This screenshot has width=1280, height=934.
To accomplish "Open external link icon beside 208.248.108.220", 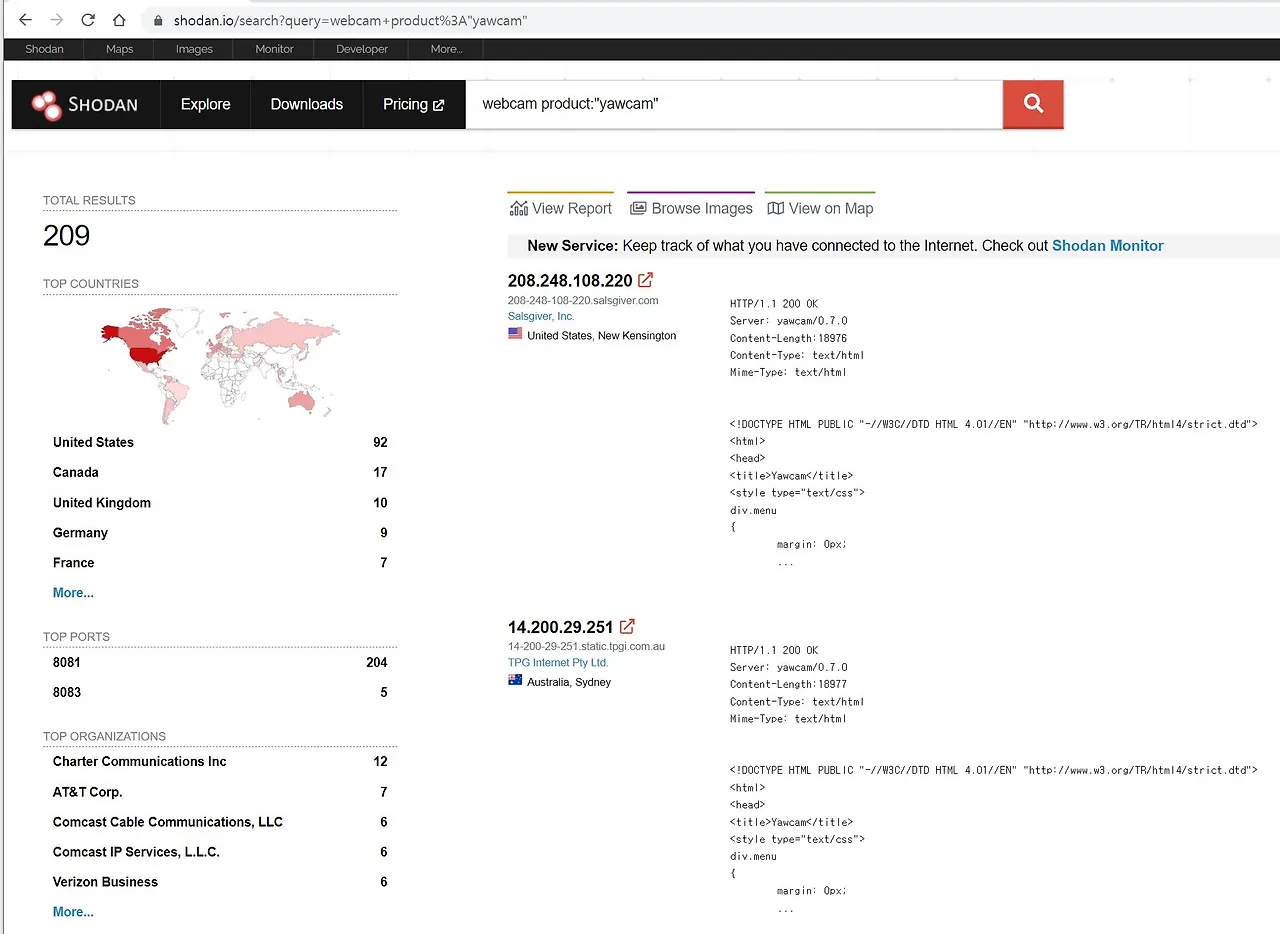I will coord(646,280).
